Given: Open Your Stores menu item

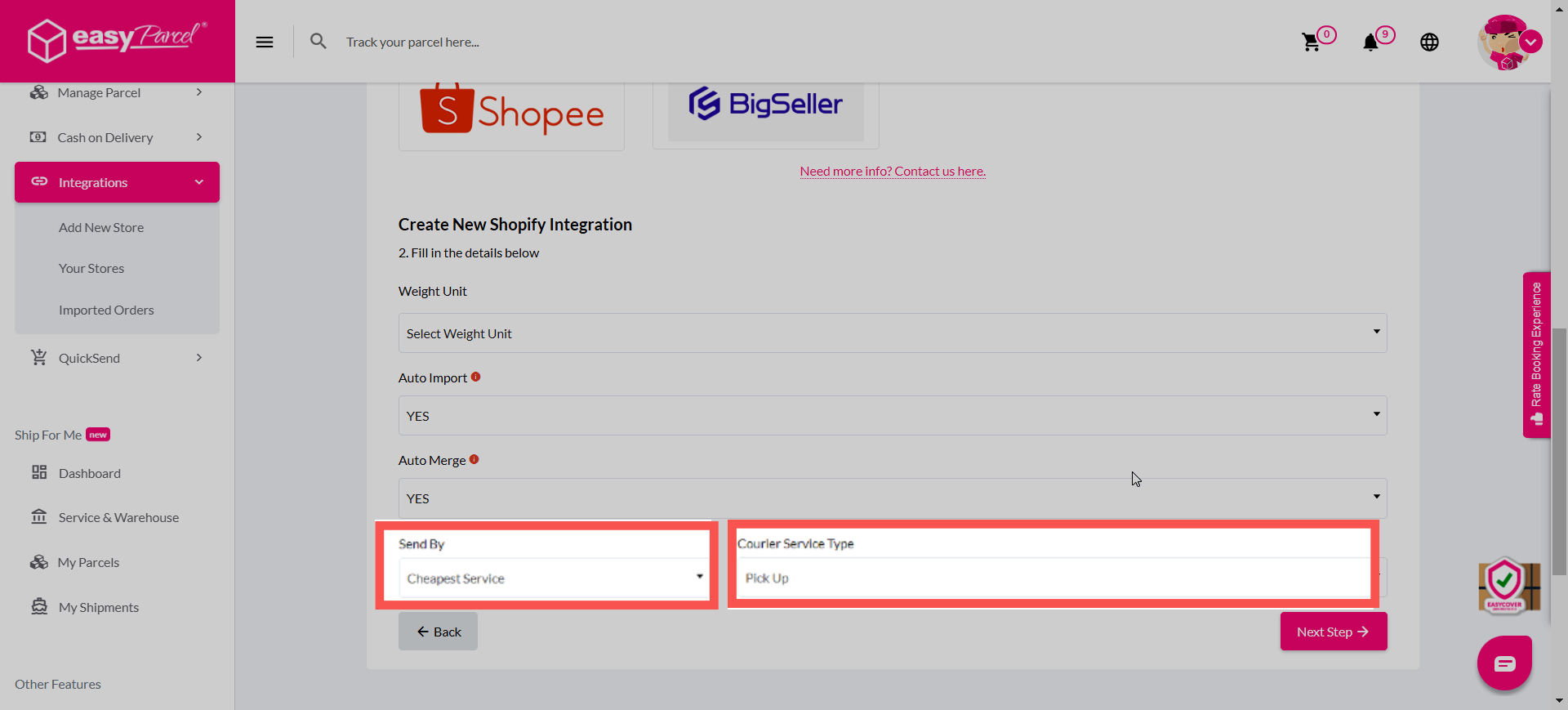Looking at the screenshot, I should coord(91,268).
